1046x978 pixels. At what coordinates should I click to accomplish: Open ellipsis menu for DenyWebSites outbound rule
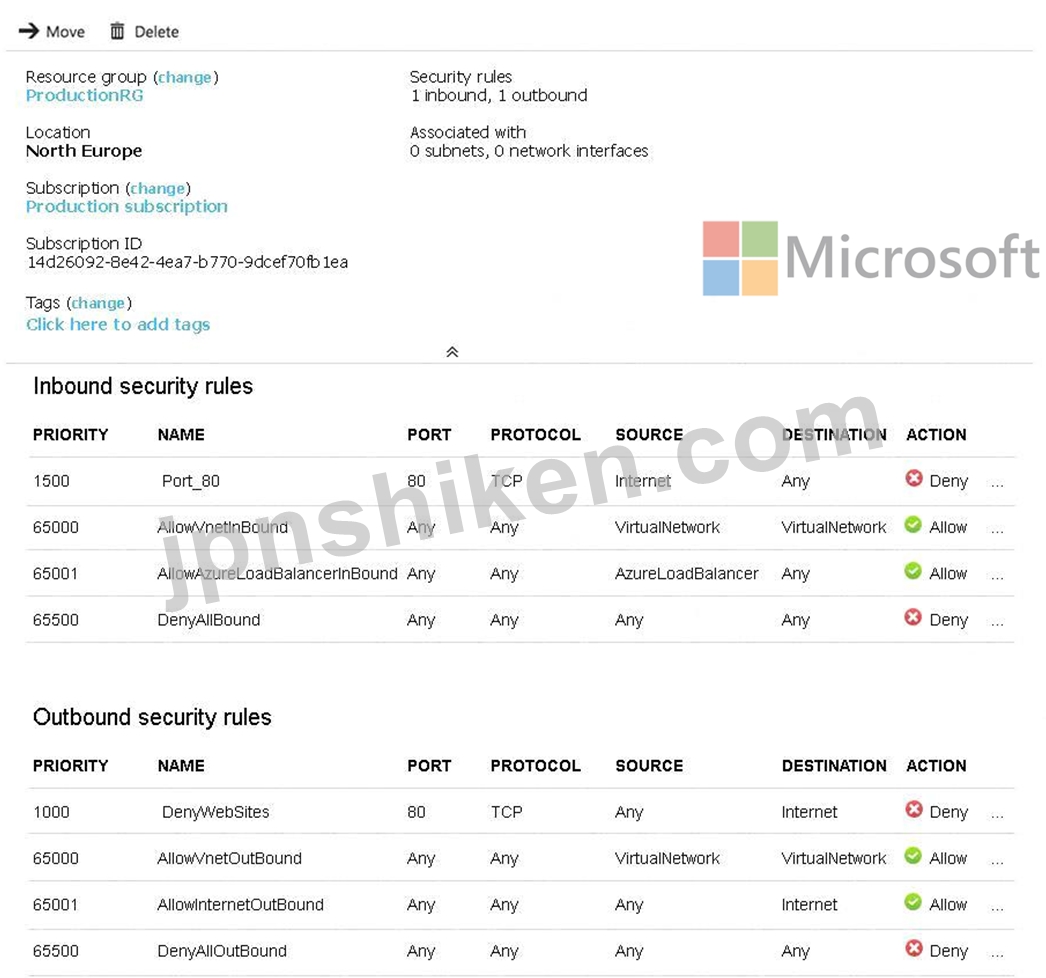click(x=996, y=814)
